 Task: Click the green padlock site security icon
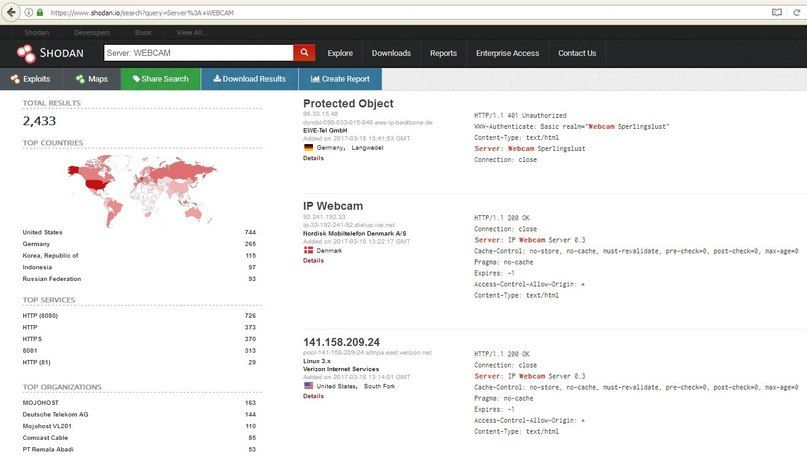(40, 13)
